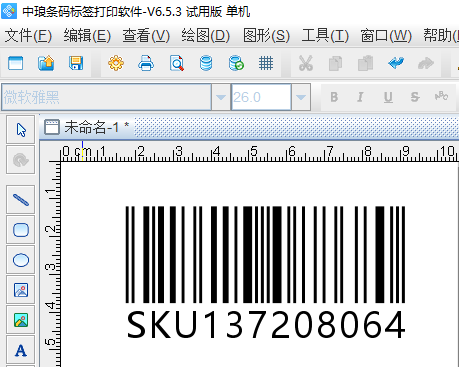
Task: Expand the font size dropdown arrow
Action: [301, 97]
